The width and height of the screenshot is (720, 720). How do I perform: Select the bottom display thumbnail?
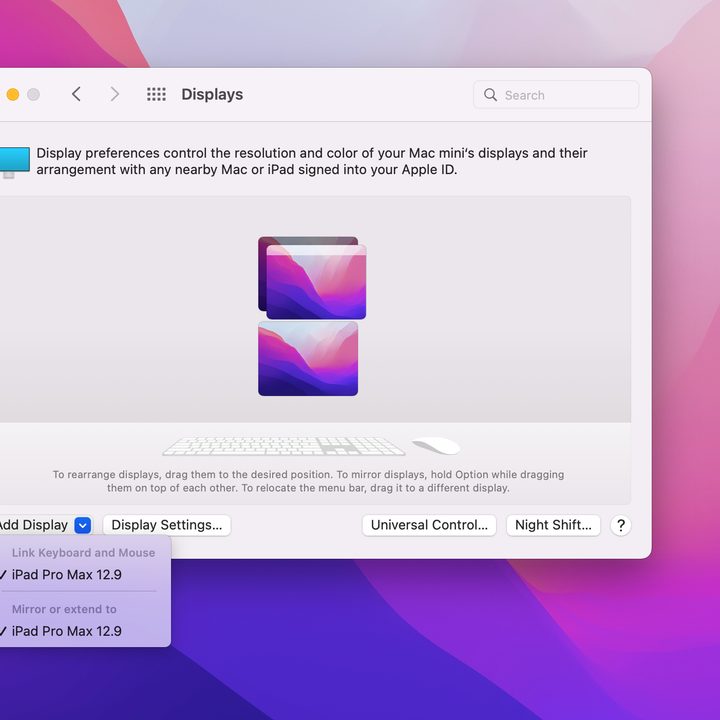coord(308,359)
